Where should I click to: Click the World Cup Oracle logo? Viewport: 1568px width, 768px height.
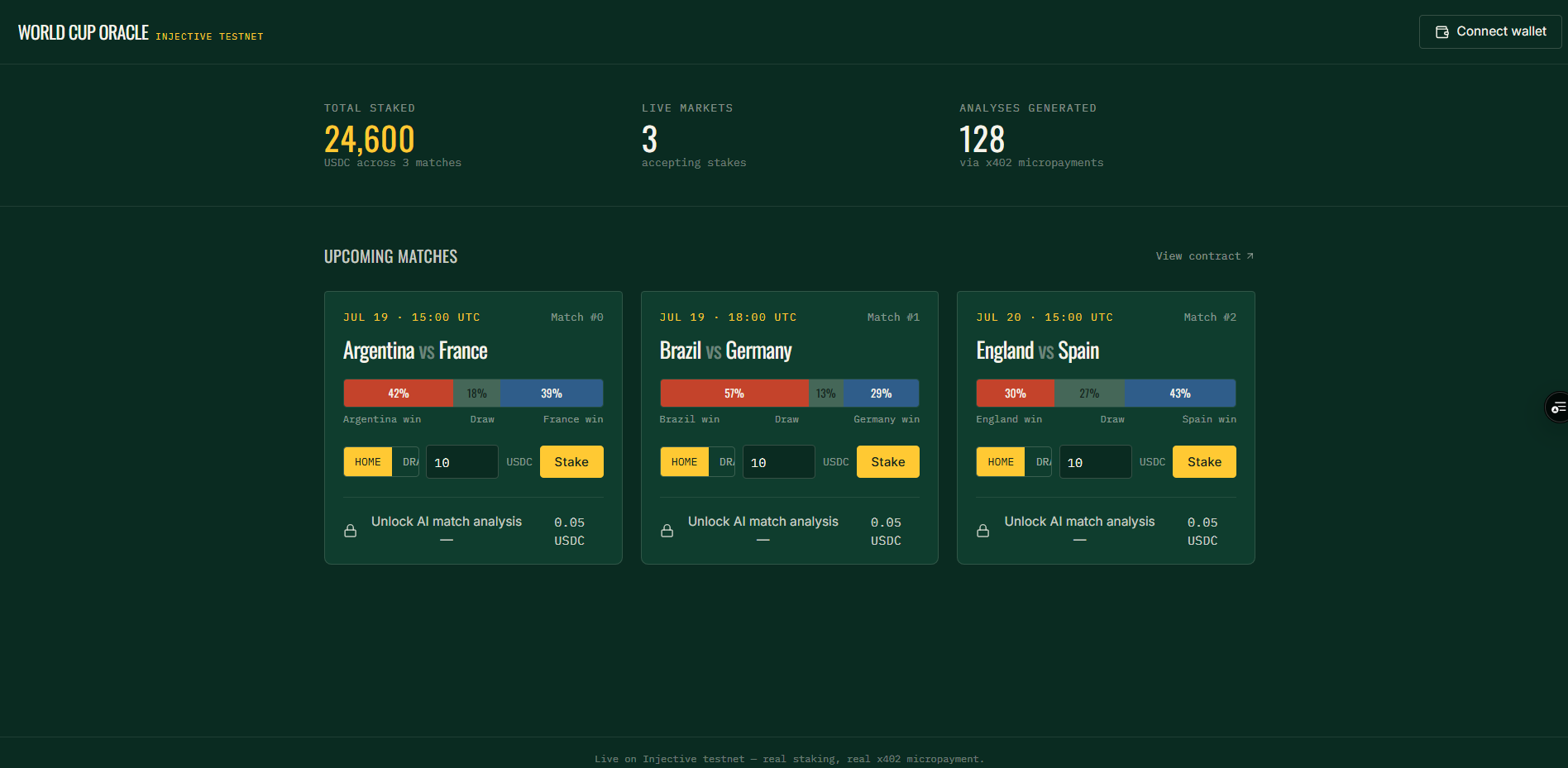click(84, 32)
